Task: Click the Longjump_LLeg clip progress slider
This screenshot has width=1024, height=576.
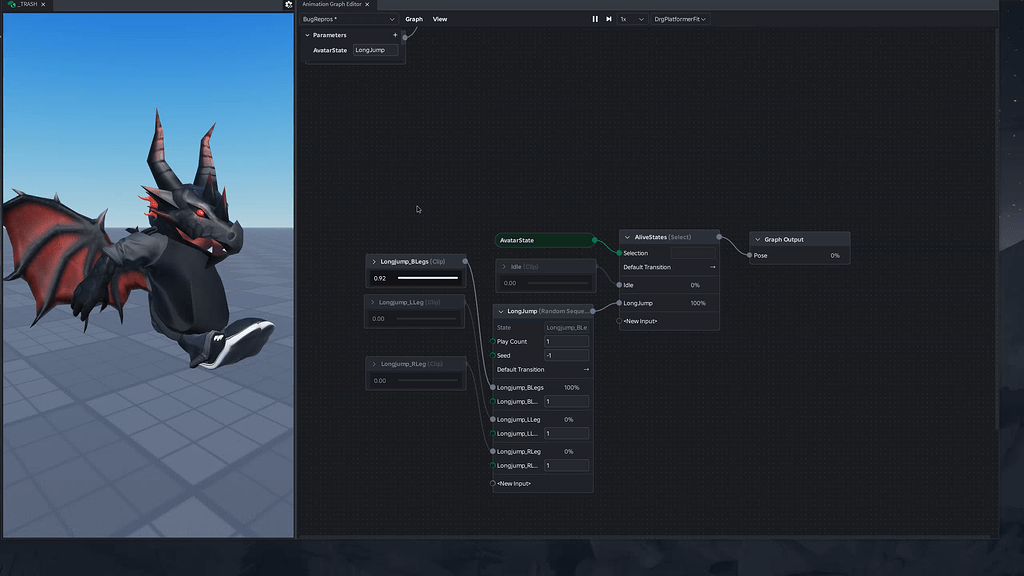Action: (x=426, y=319)
